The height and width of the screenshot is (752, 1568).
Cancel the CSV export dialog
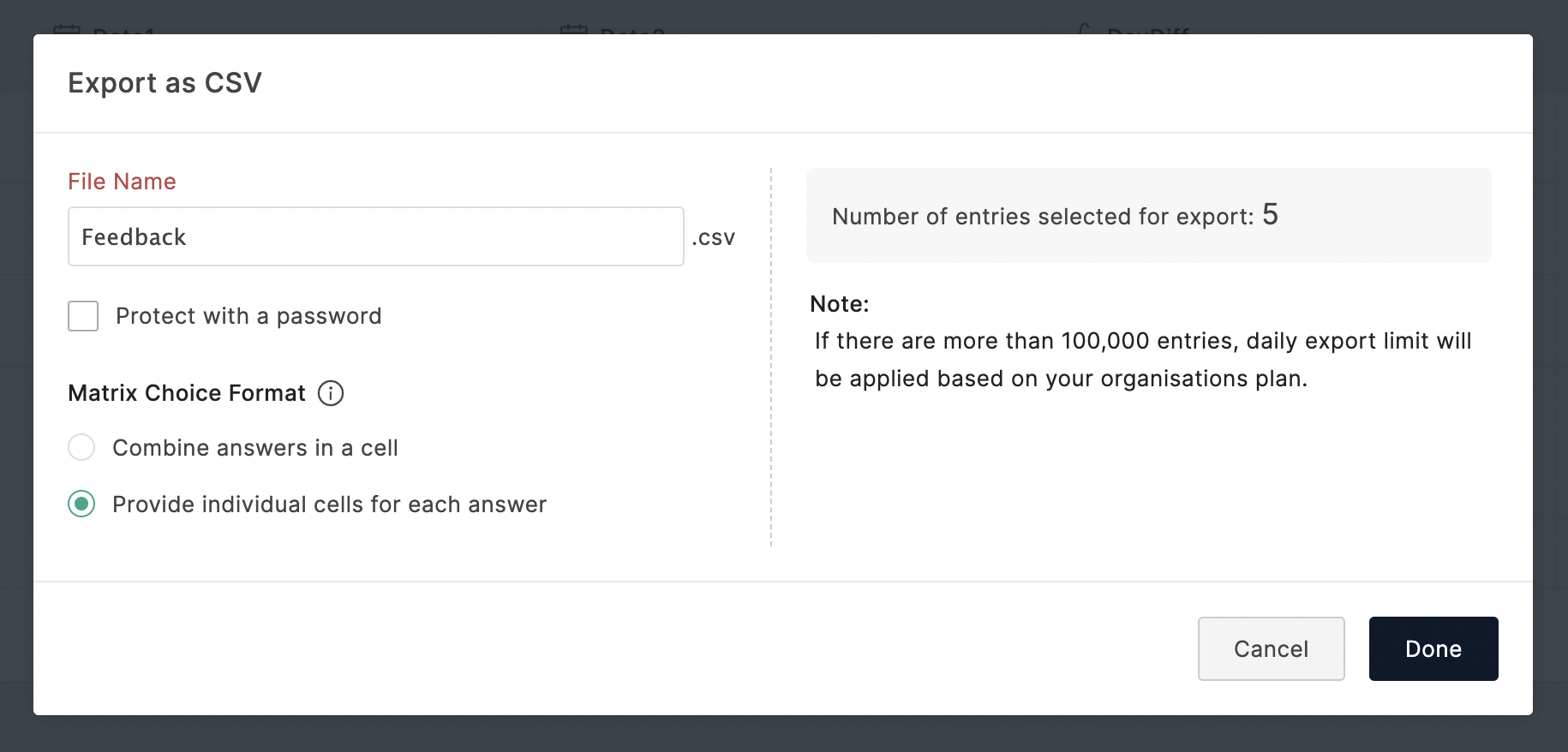(x=1271, y=648)
